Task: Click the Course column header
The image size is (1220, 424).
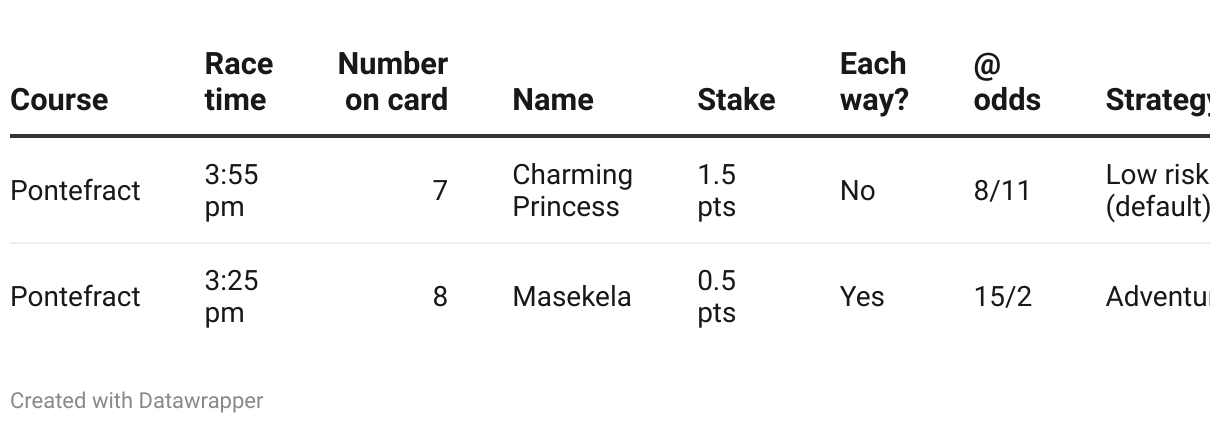Action: (59, 100)
